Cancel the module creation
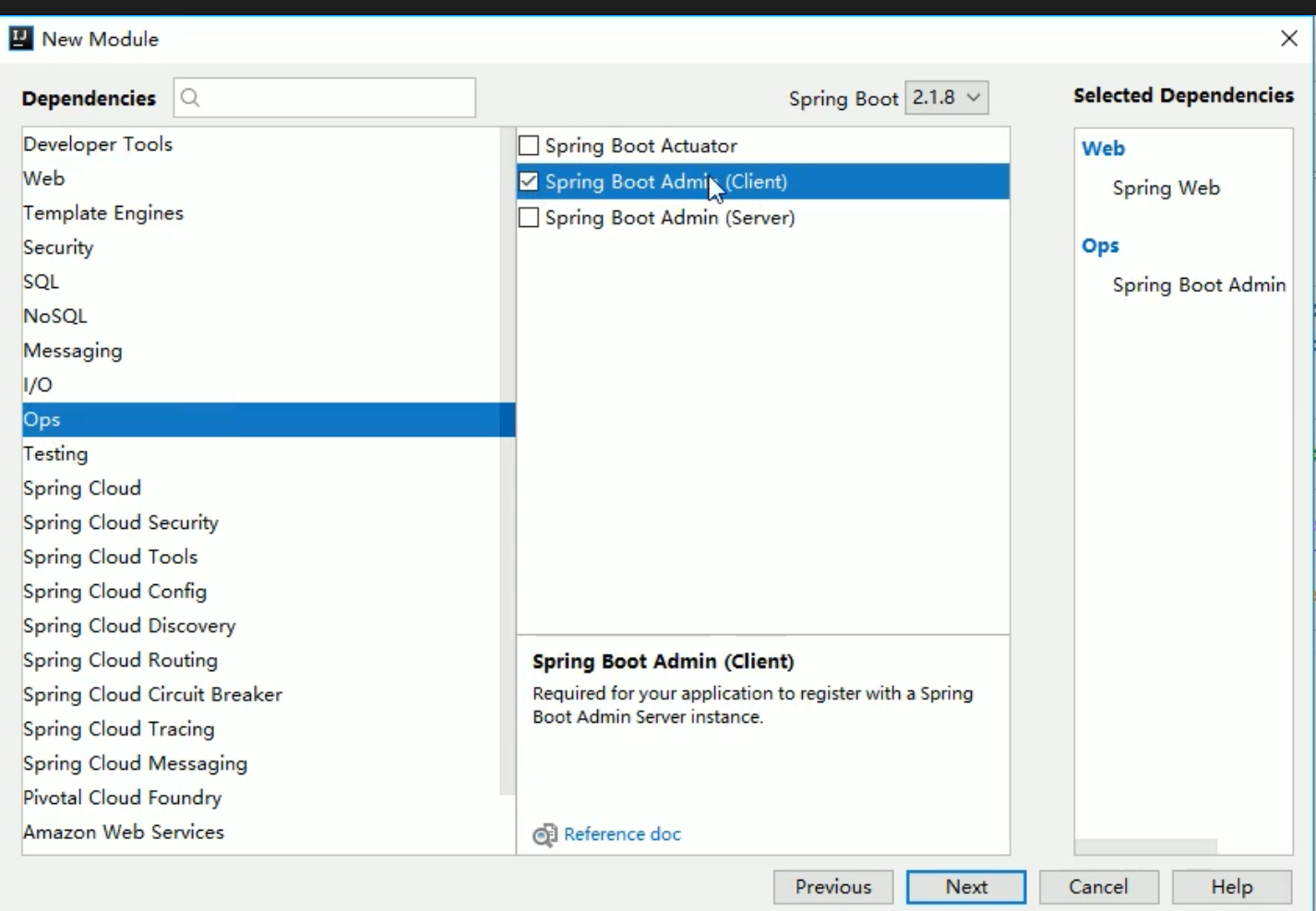Image resolution: width=1316 pixels, height=911 pixels. pos(1098,887)
